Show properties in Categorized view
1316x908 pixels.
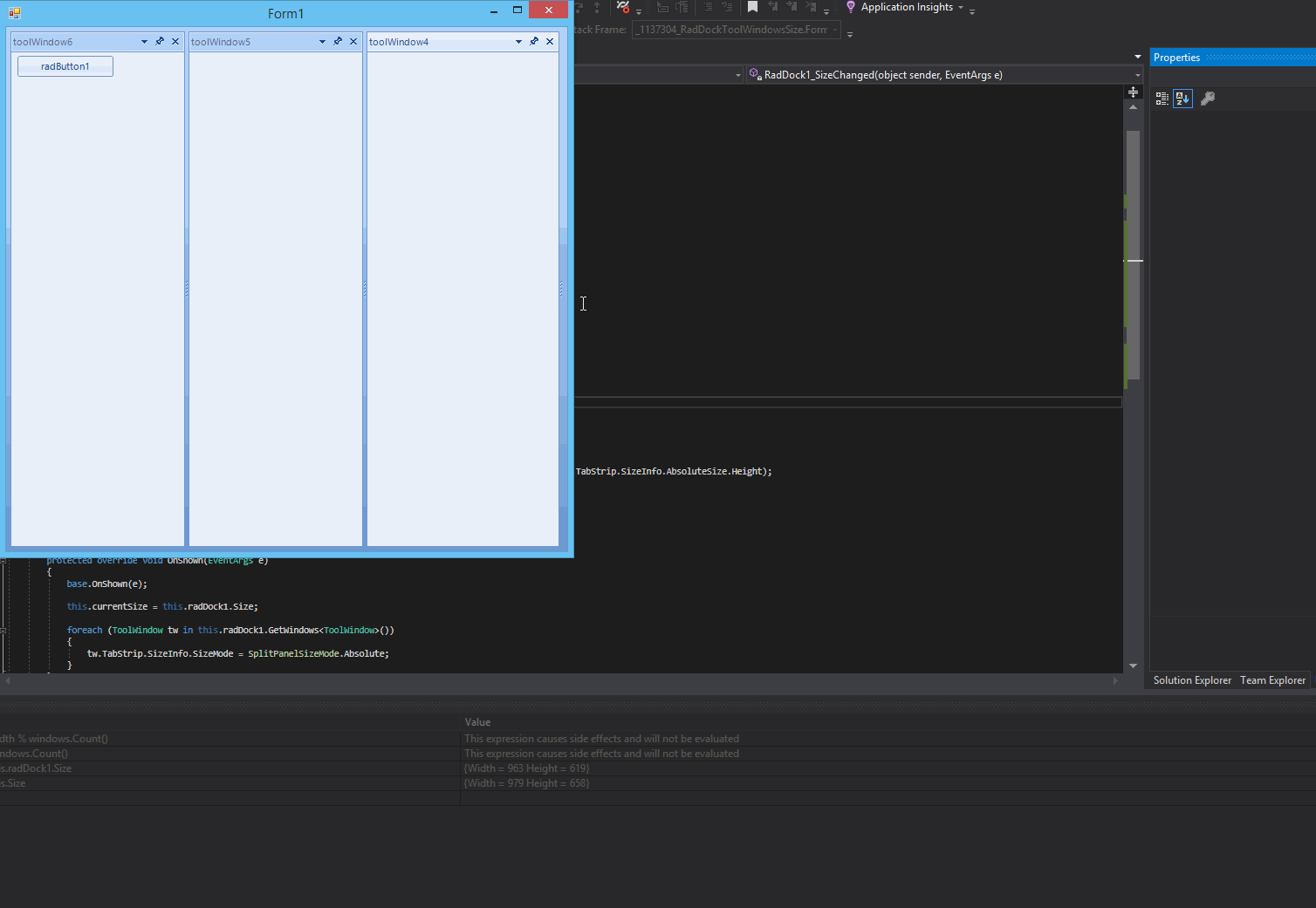tap(1162, 99)
